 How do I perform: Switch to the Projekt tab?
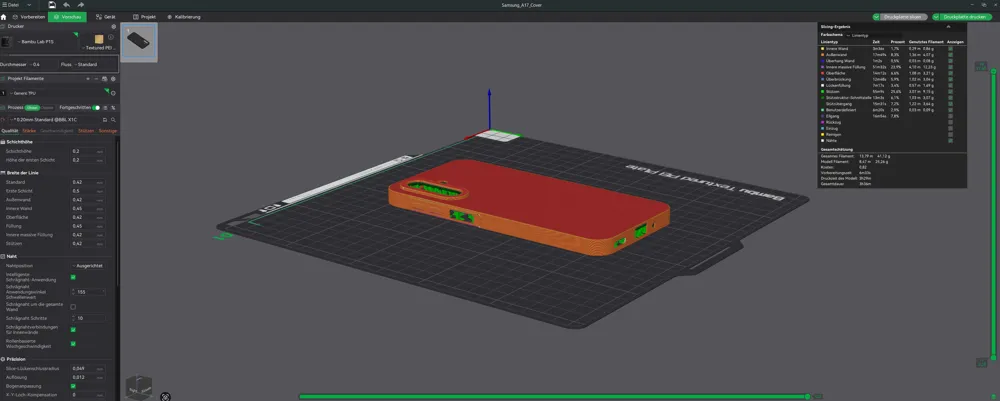coord(144,17)
